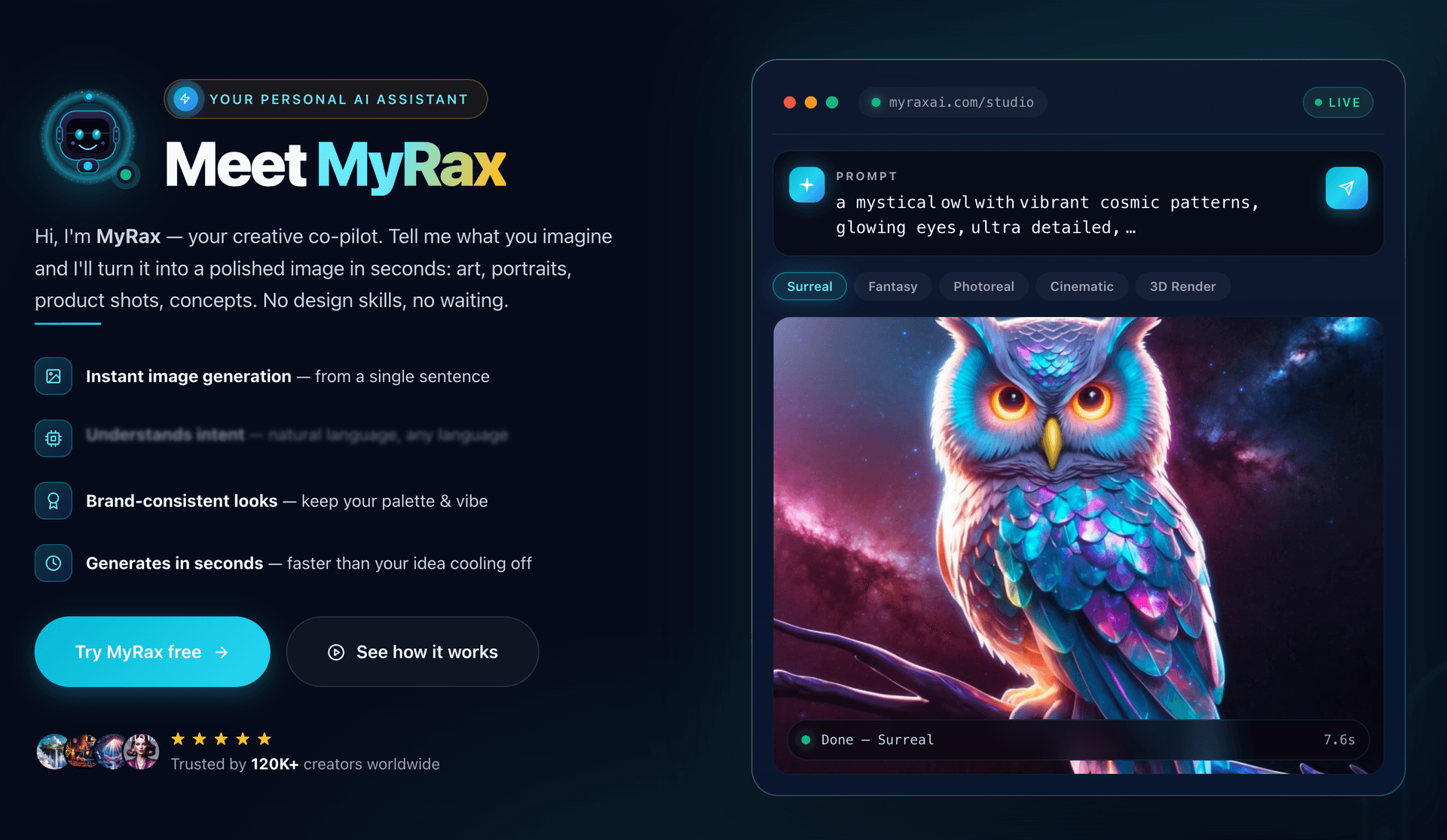Click the myraxai.com/studio address bar
The image size is (1447, 840).
[x=953, y=102]
